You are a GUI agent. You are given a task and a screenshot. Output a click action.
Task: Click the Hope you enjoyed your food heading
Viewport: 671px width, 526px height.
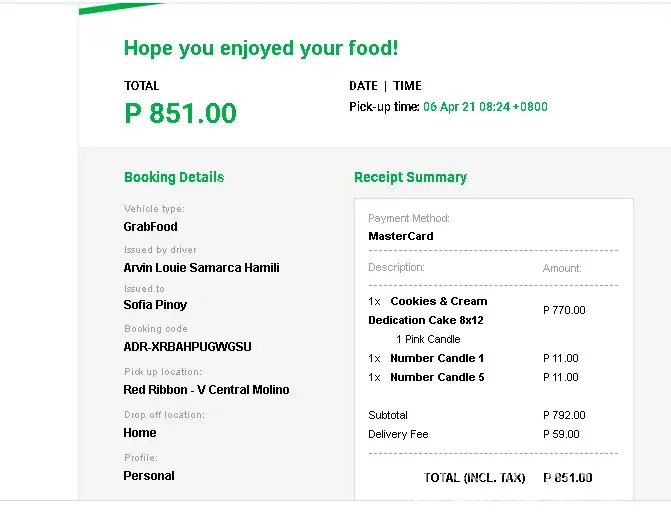pos(261,48)
